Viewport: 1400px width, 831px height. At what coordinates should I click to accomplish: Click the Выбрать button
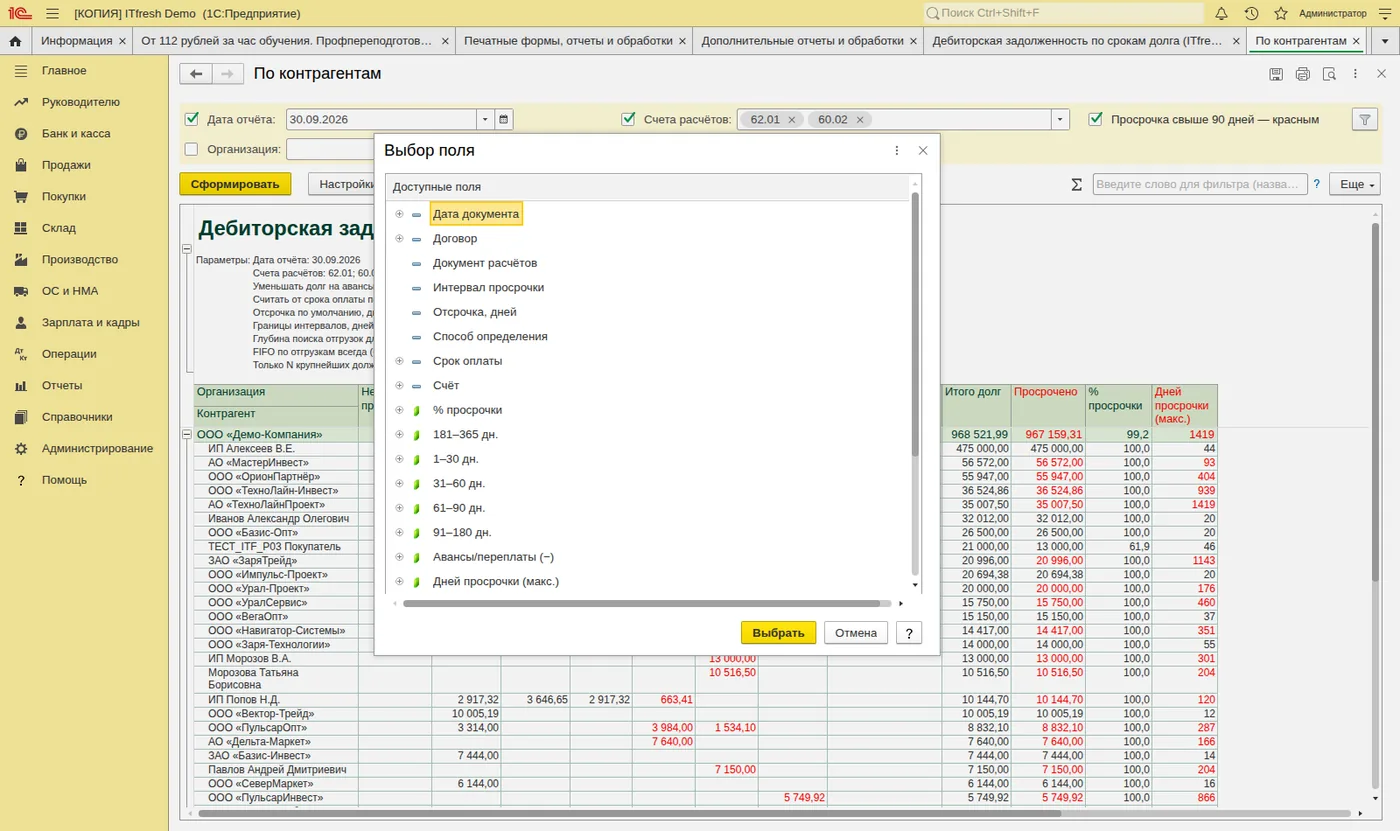click(x=778, y=633)
